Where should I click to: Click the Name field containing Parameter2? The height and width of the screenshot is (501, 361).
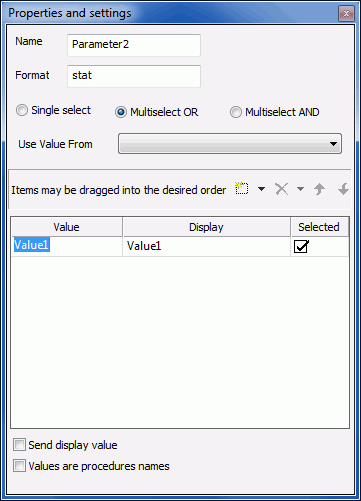coord(134,45)
